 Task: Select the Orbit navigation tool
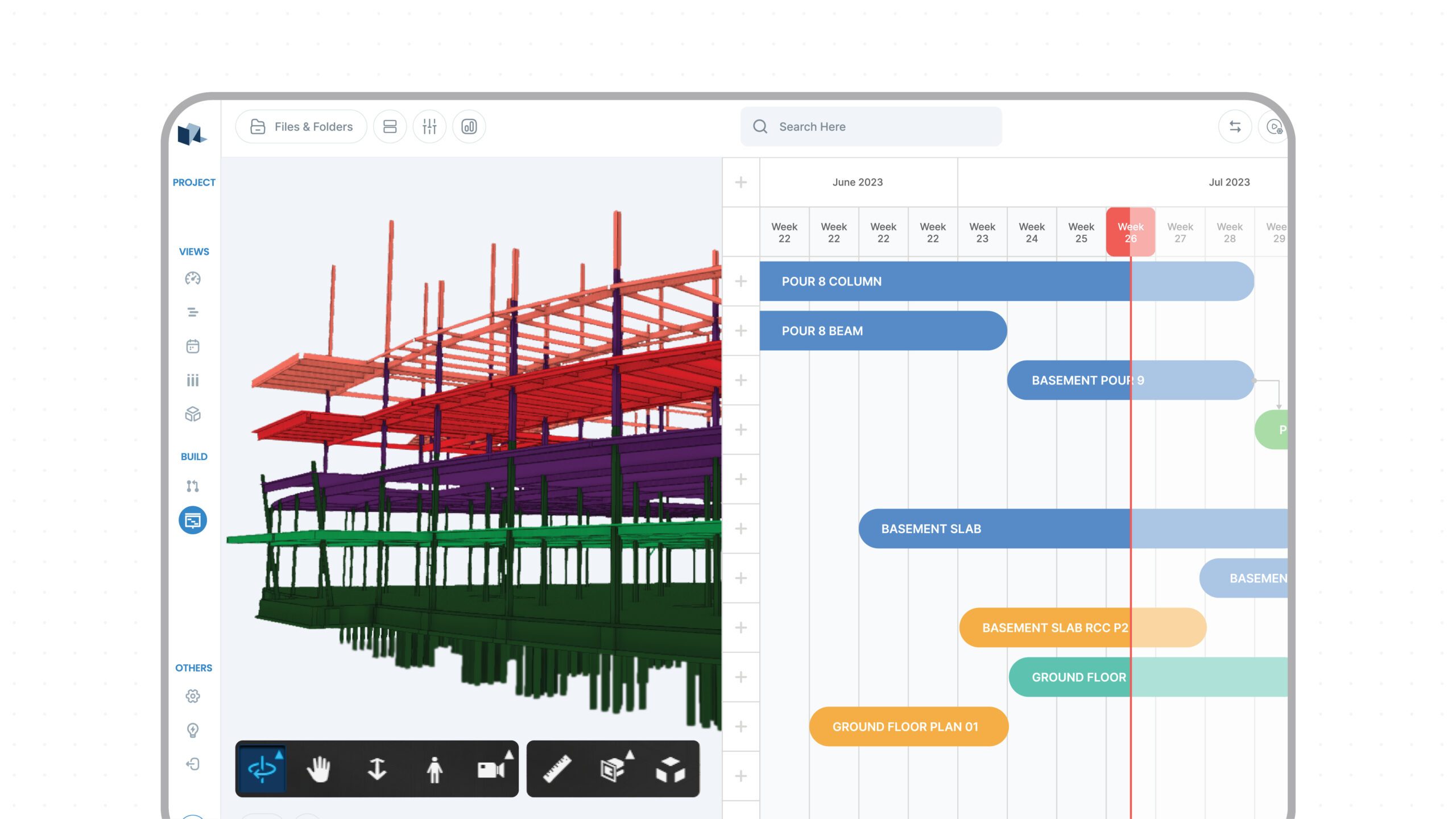[x=263, y=771]
